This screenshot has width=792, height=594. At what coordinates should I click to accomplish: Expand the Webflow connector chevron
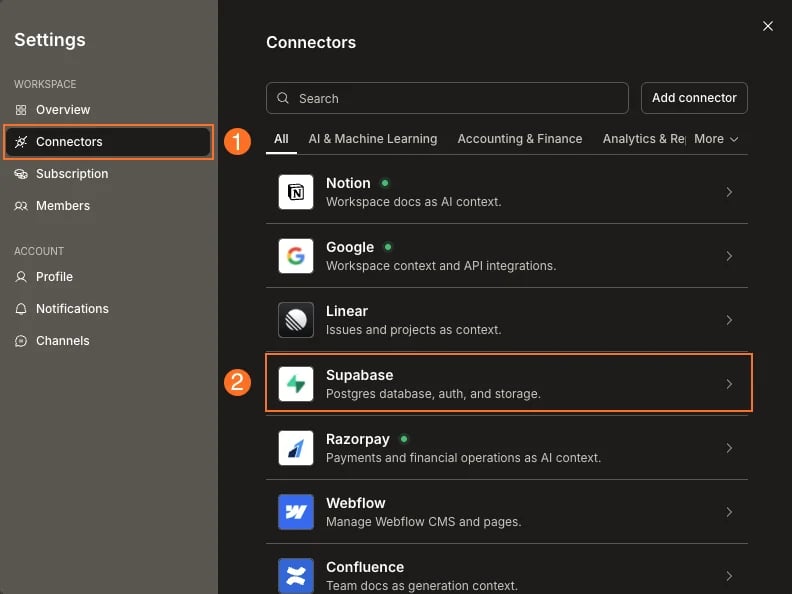pyautogui.click(x=729, y=512)
